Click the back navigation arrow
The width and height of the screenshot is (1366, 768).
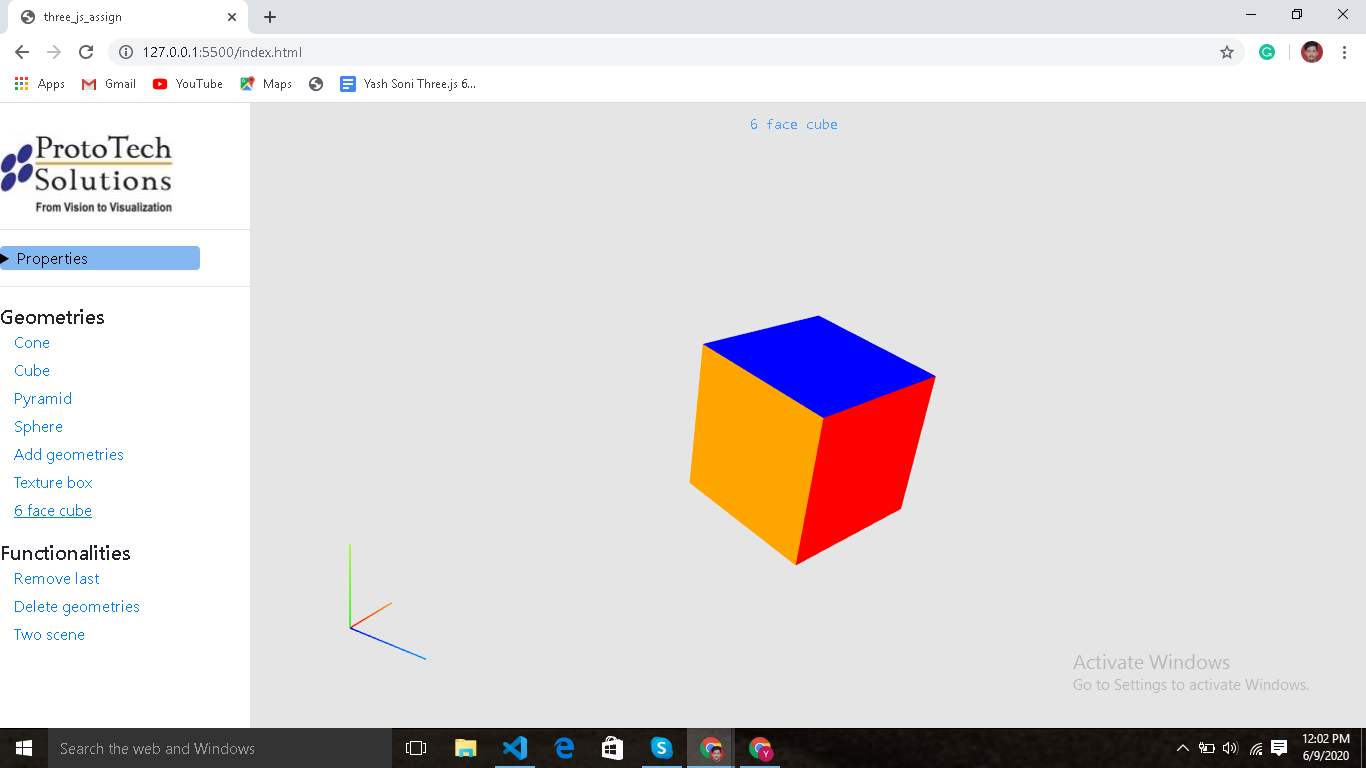[x=21, y=51]
